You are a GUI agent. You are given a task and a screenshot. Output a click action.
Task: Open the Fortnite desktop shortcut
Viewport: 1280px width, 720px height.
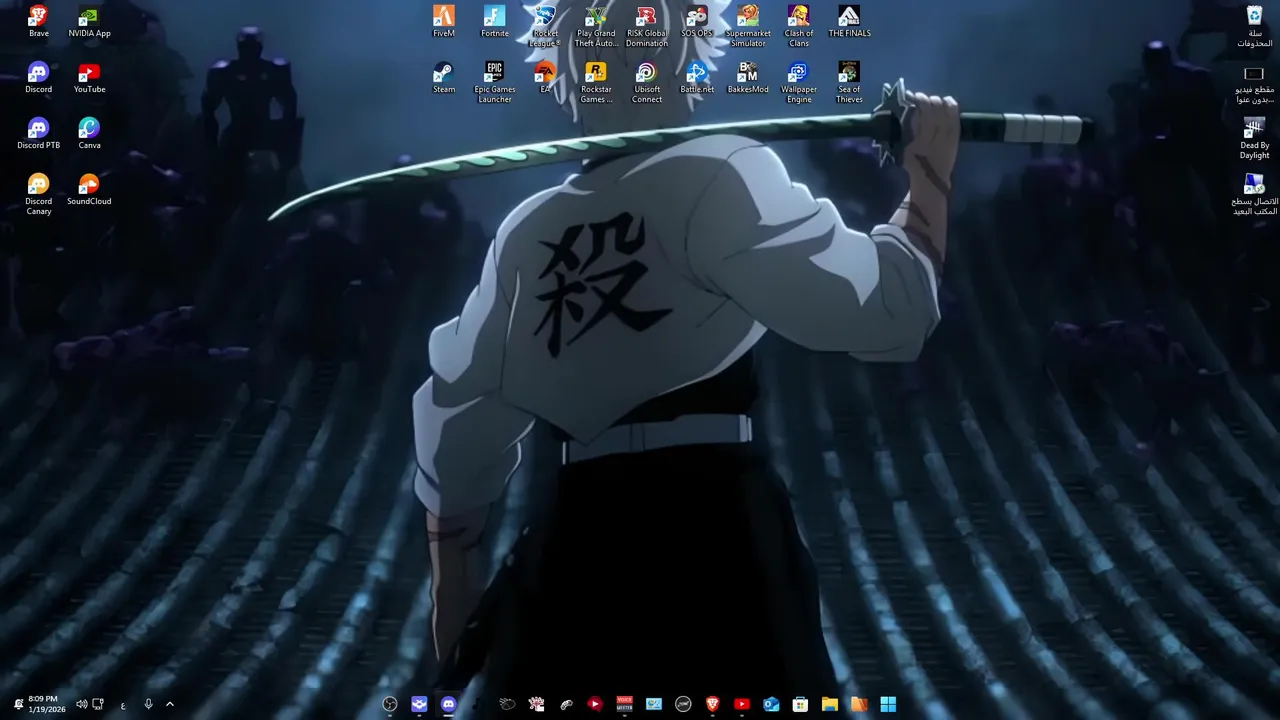click(494, 22)
